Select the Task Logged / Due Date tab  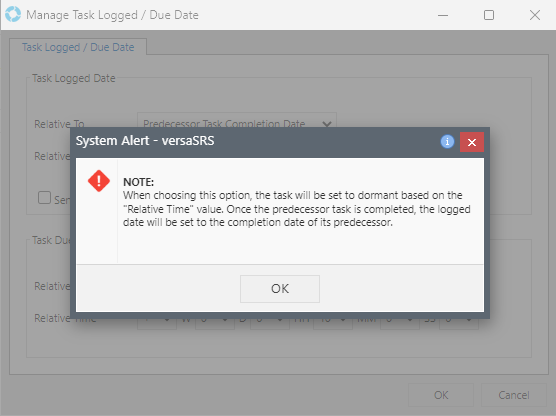click(78, 47)
